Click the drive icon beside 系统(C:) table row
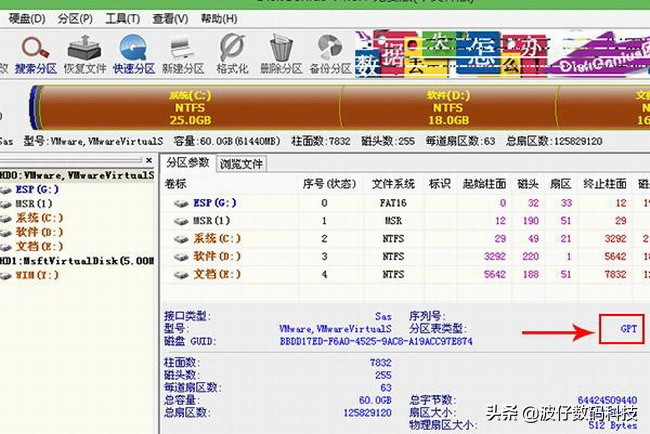 pyautogui.click(x=181, y=239)
